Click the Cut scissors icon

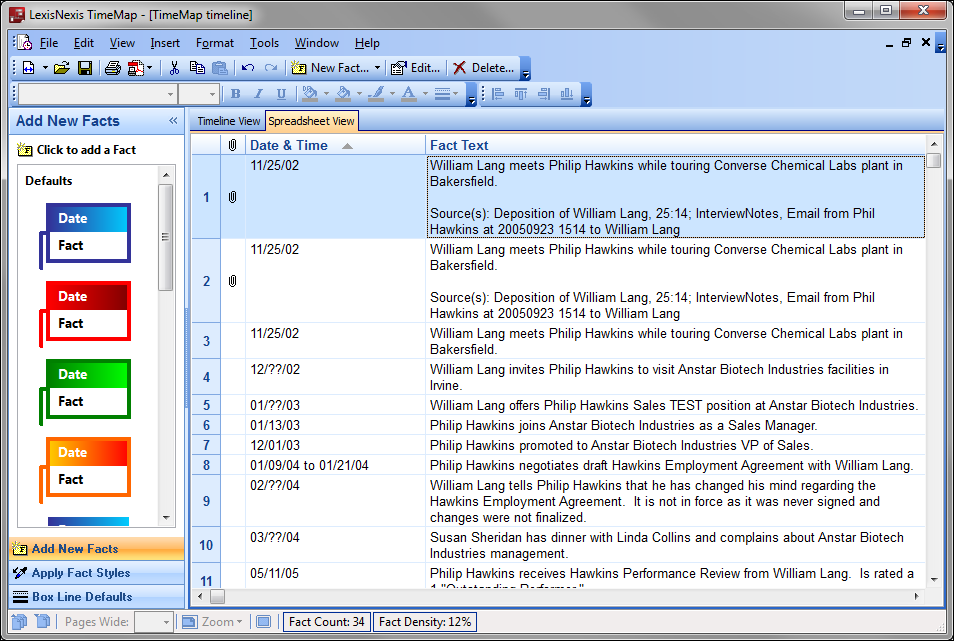click(175, 68)
